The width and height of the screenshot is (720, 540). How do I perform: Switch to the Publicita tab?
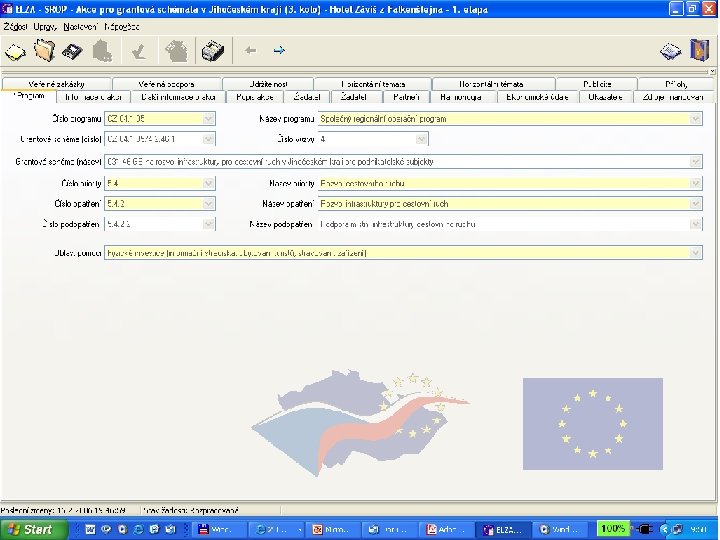(x=597, y=84)
